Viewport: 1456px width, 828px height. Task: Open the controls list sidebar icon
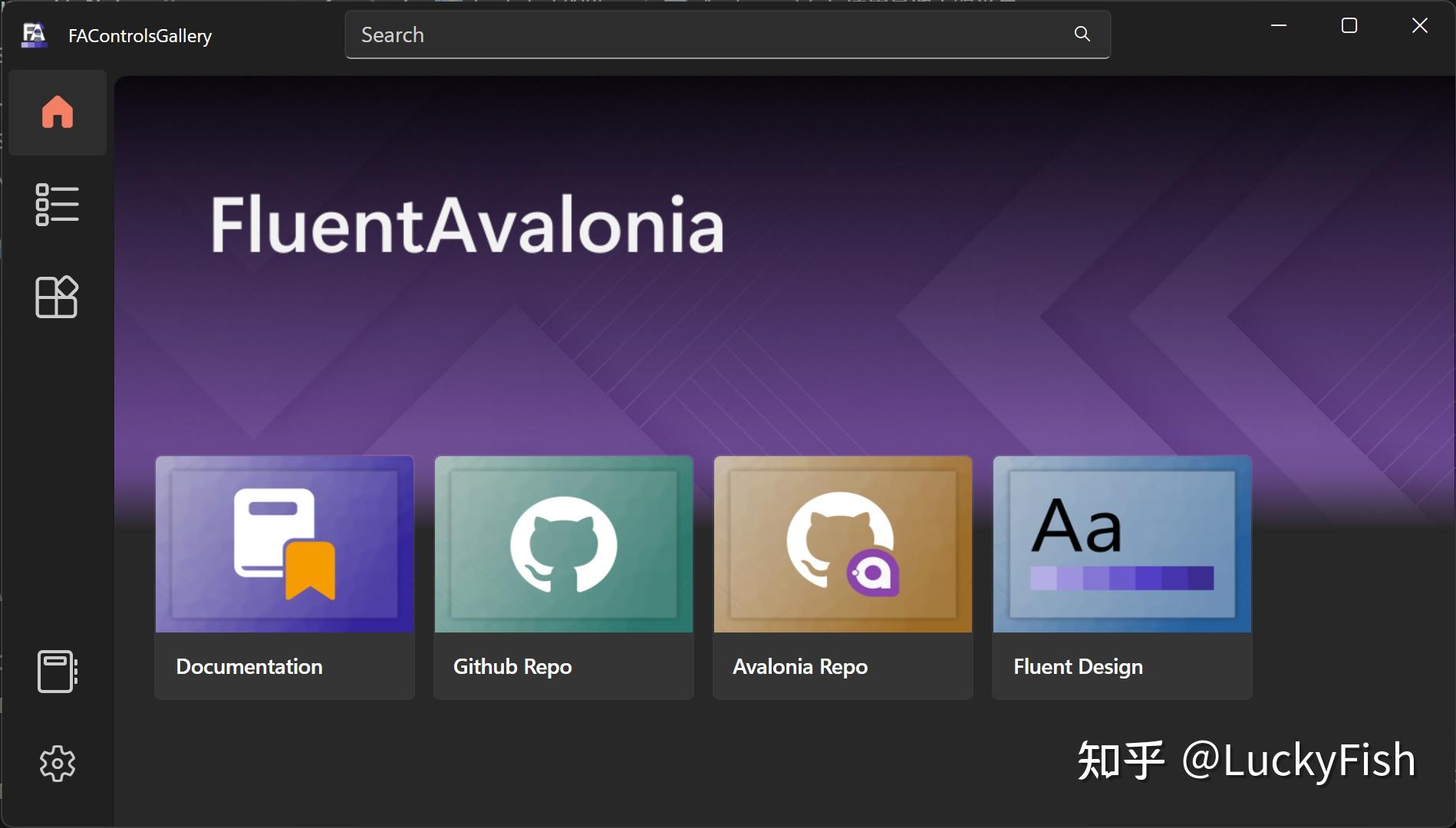[x=57, y=205]
